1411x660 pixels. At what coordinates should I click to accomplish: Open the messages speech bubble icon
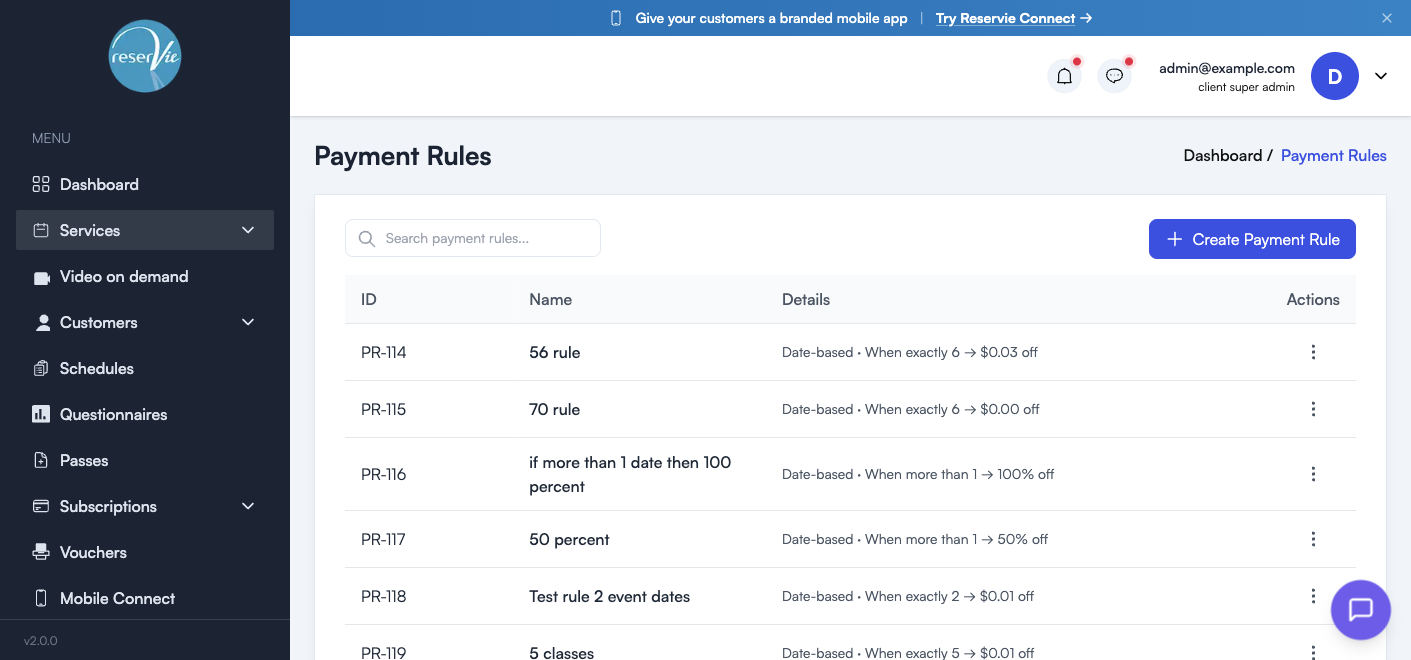(1115, 76)
